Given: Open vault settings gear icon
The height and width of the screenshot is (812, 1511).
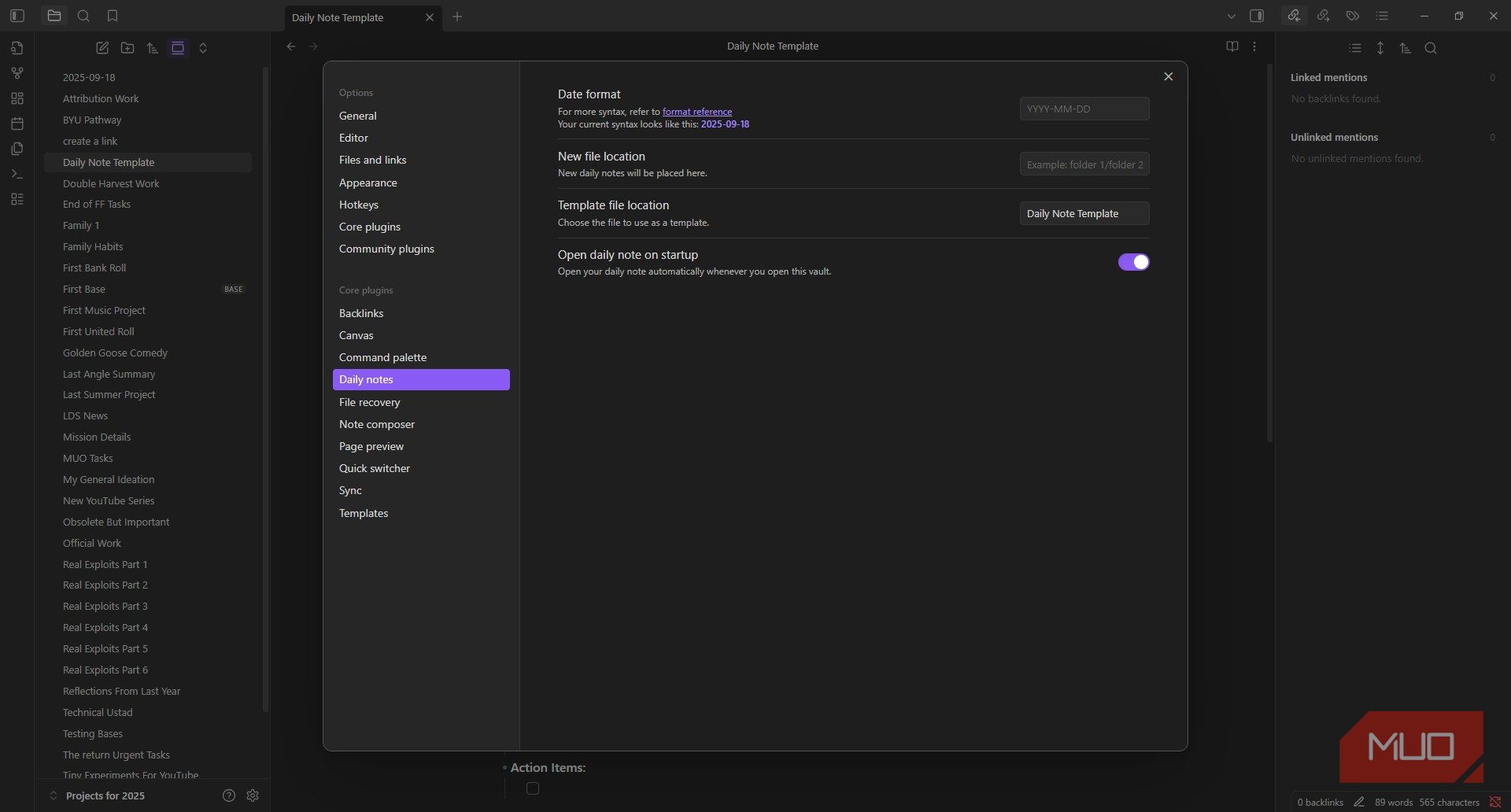Looking at the screenshot, I should [x=253, y=795].
